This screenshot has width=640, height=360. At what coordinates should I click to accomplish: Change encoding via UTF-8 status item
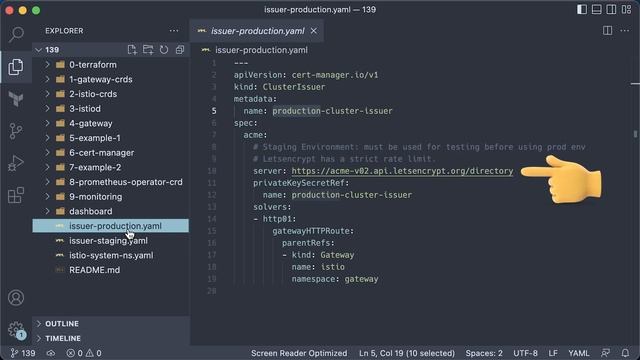pos(525,353)
